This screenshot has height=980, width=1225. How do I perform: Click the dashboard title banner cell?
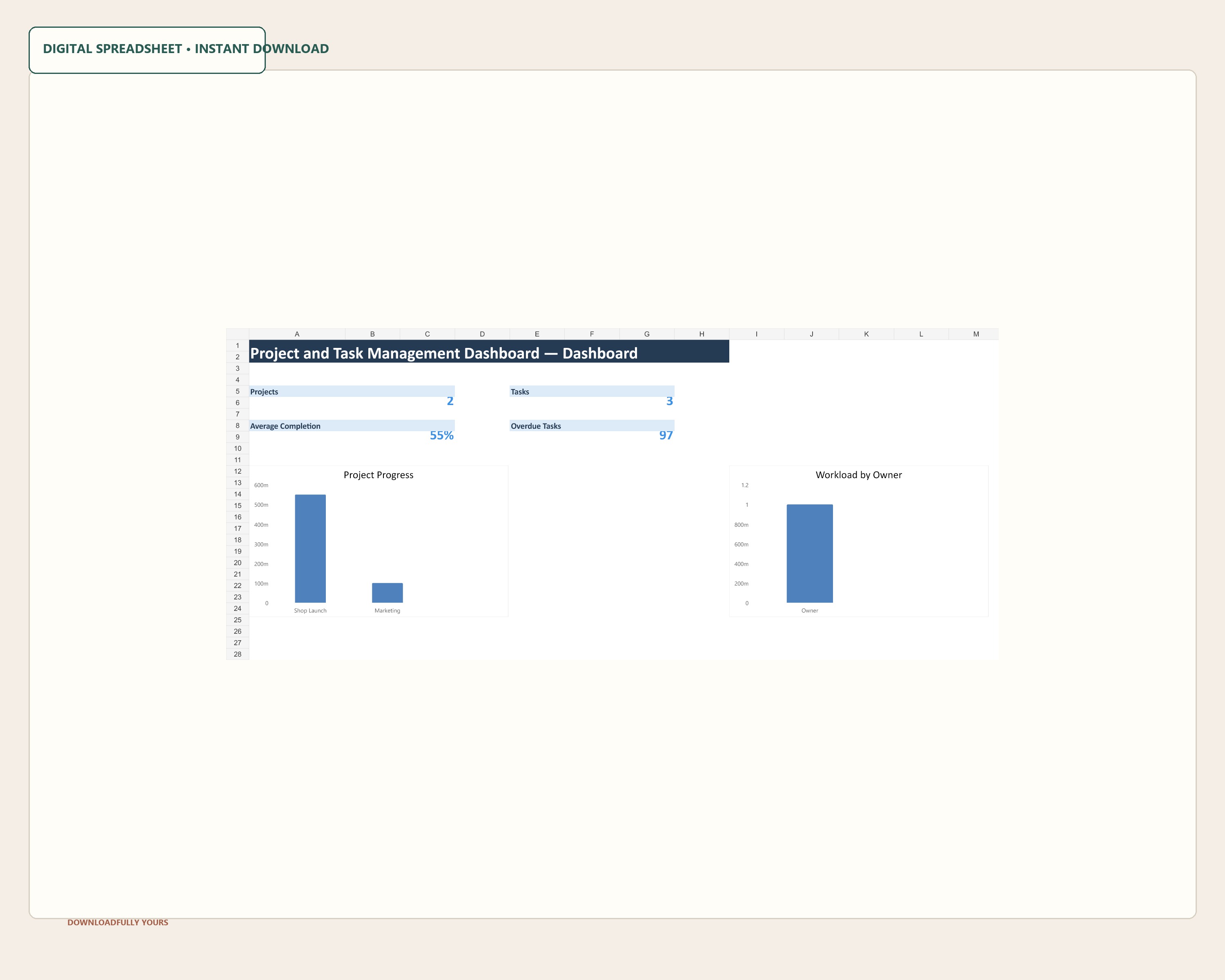(x=489, y=351)
